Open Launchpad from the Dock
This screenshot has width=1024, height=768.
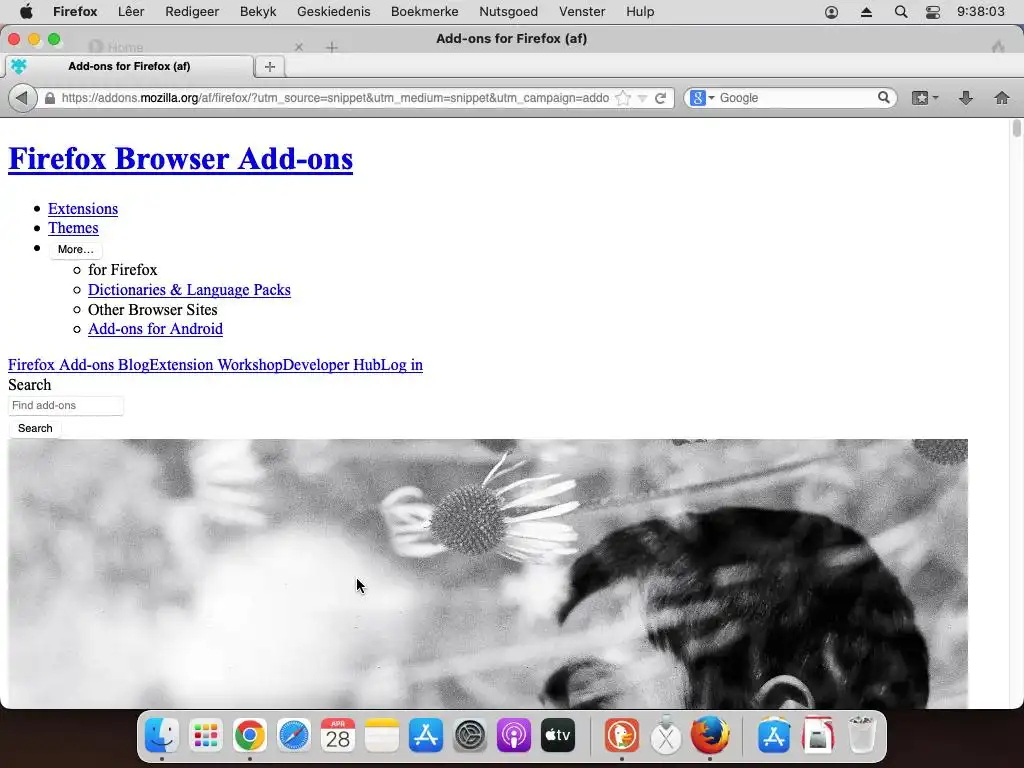coord(206,736)
